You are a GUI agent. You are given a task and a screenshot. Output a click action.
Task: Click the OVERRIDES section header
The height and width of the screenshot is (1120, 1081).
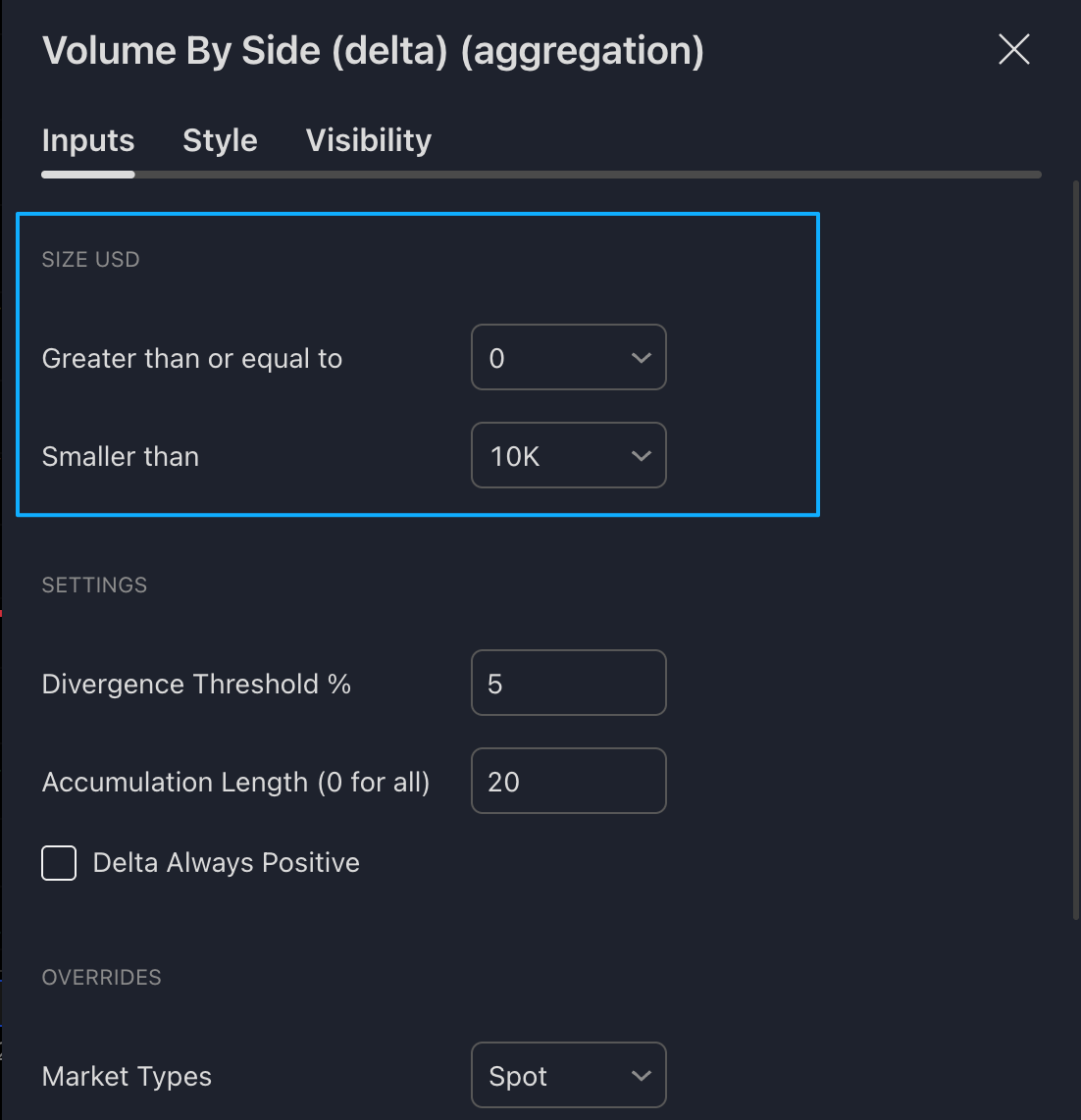101,978
